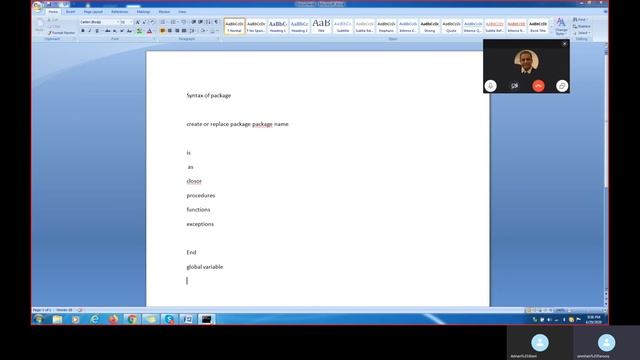Increase paragraph indent
640x360 pixels.
tap(200, 22)
